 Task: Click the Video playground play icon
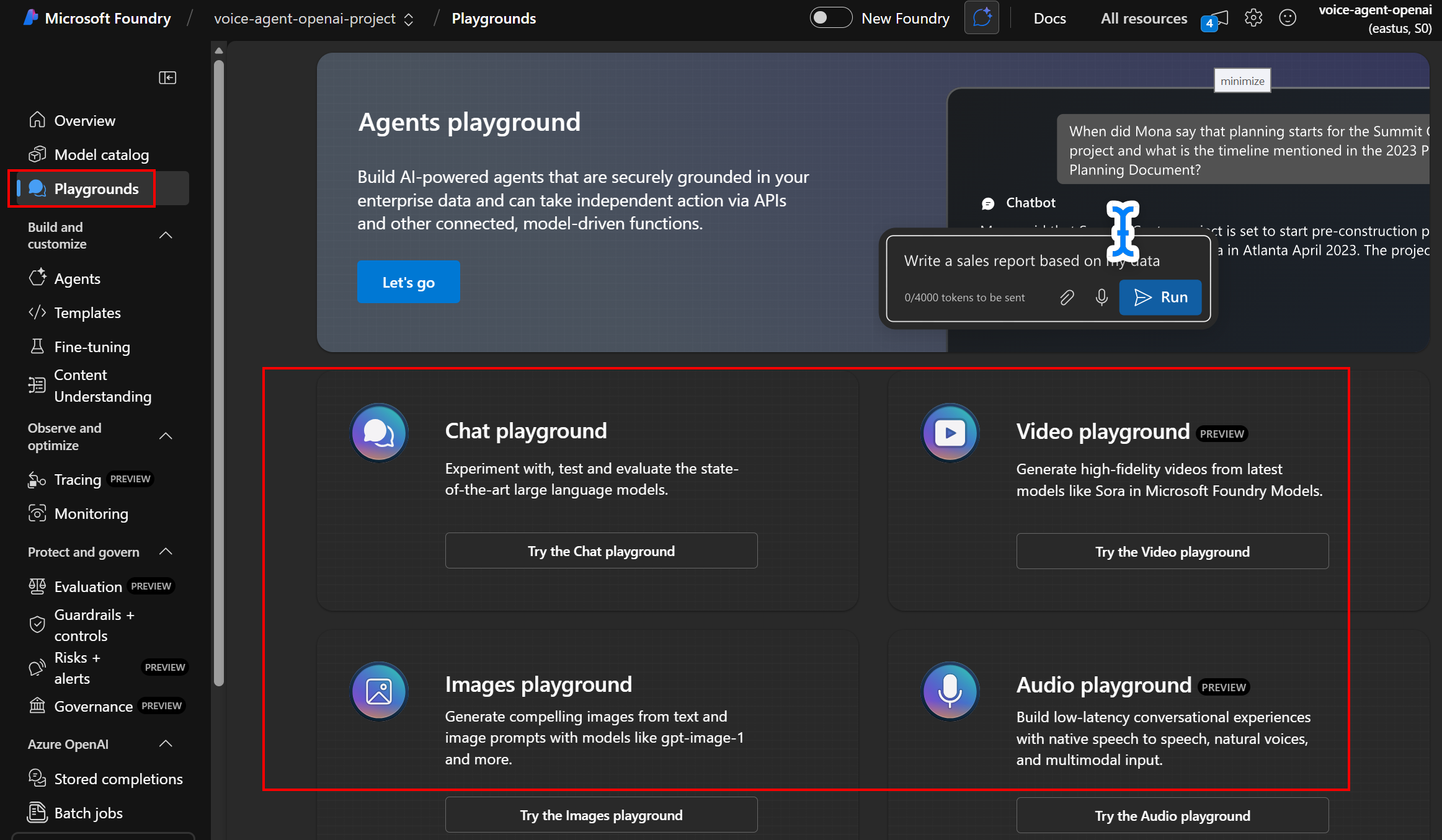950,433
